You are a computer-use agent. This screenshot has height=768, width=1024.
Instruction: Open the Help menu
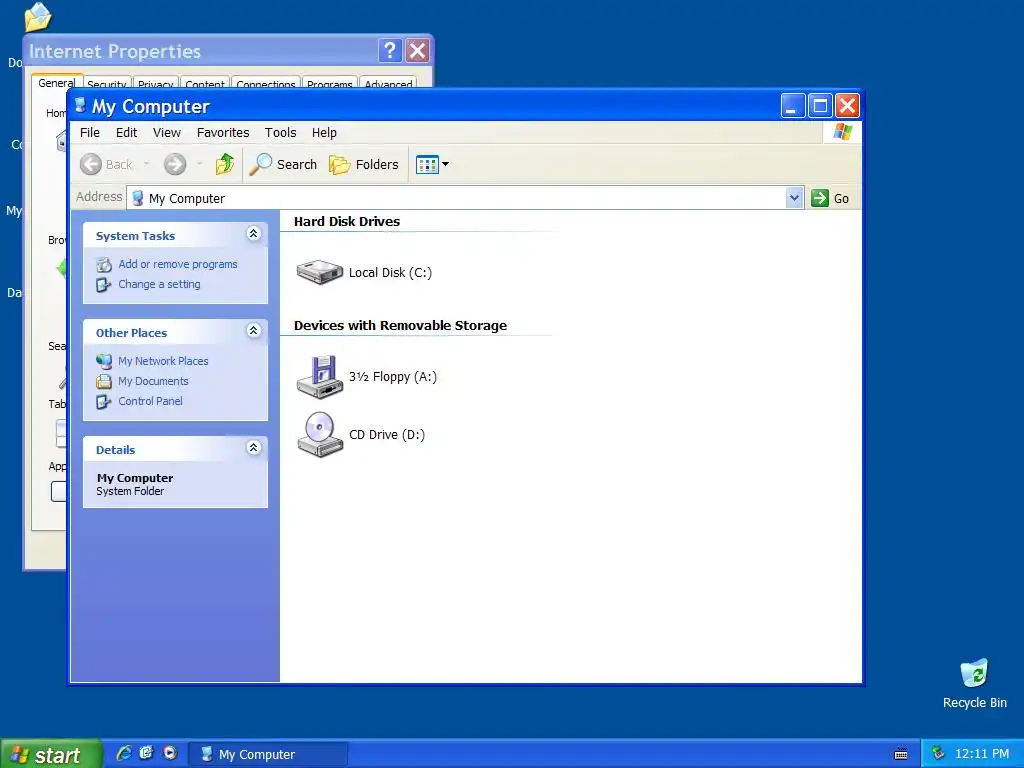[324, 133]
